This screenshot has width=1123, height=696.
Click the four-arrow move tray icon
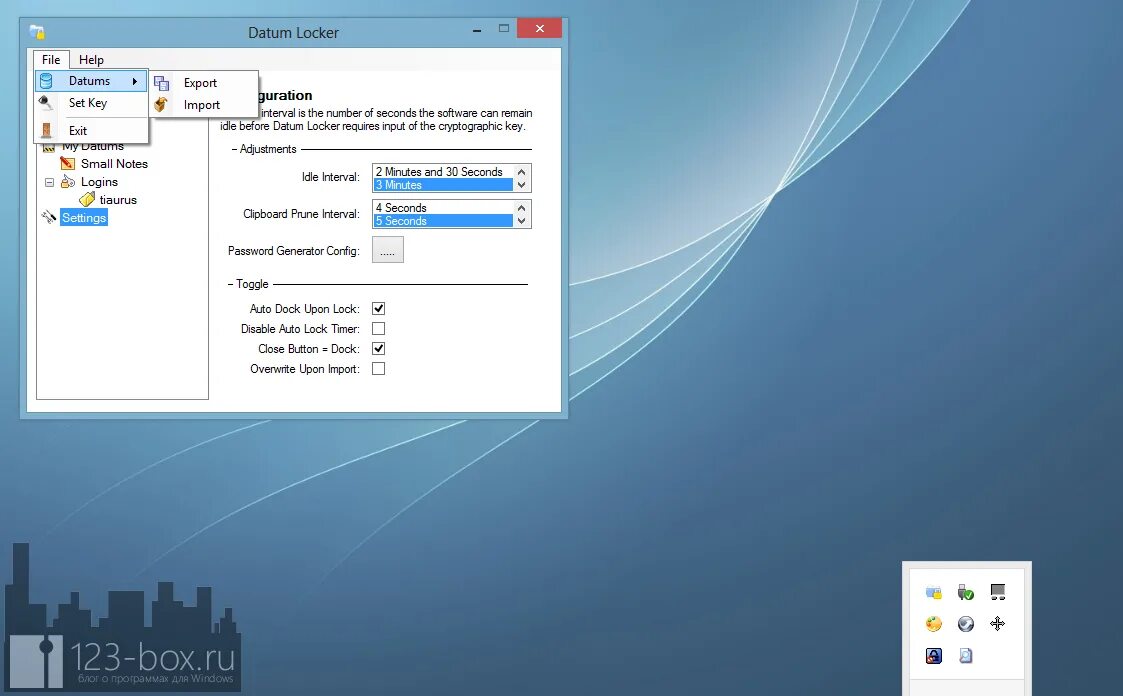pos(998,624)
